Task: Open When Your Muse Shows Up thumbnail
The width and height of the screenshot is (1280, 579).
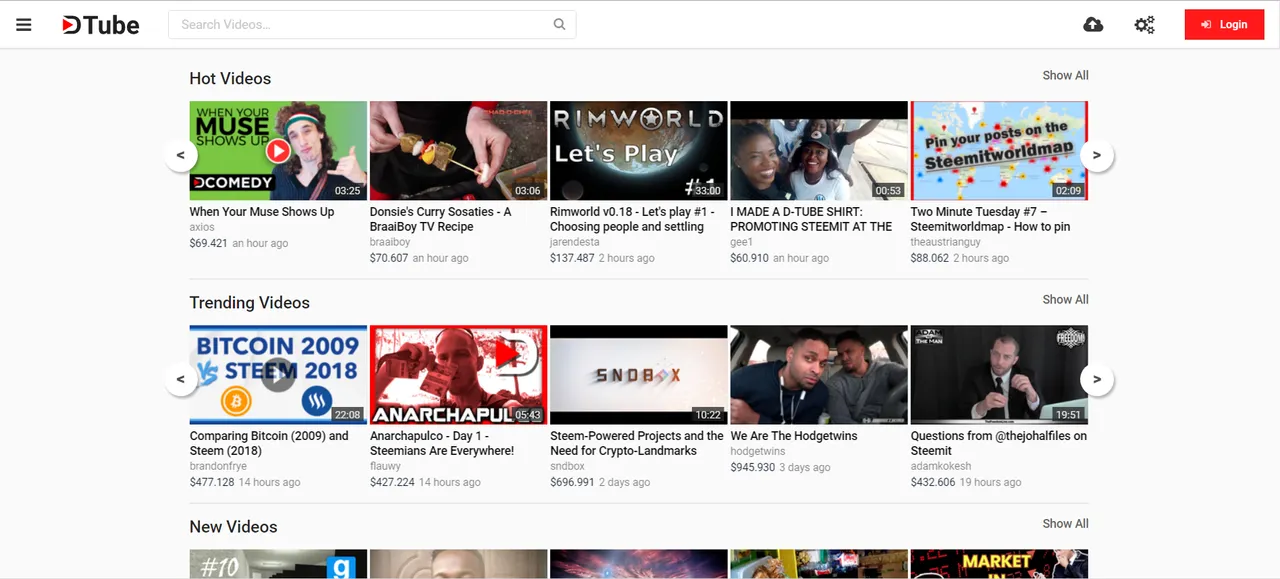Action: point(278,151)
